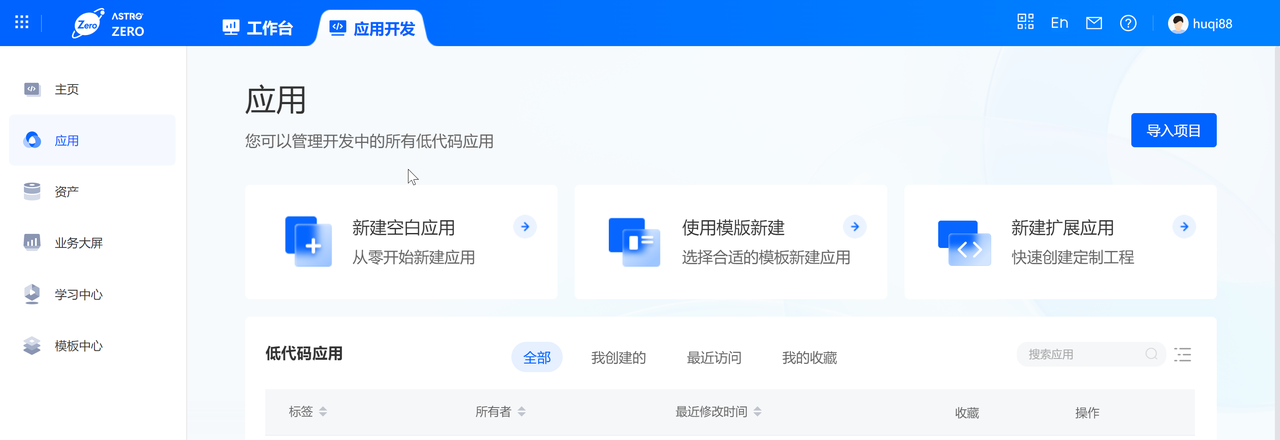Image resolution: width=1280 pixels, height=440 pixels.
Task: Open the app grid launcher icon
Action: click(x=22, y=22)
